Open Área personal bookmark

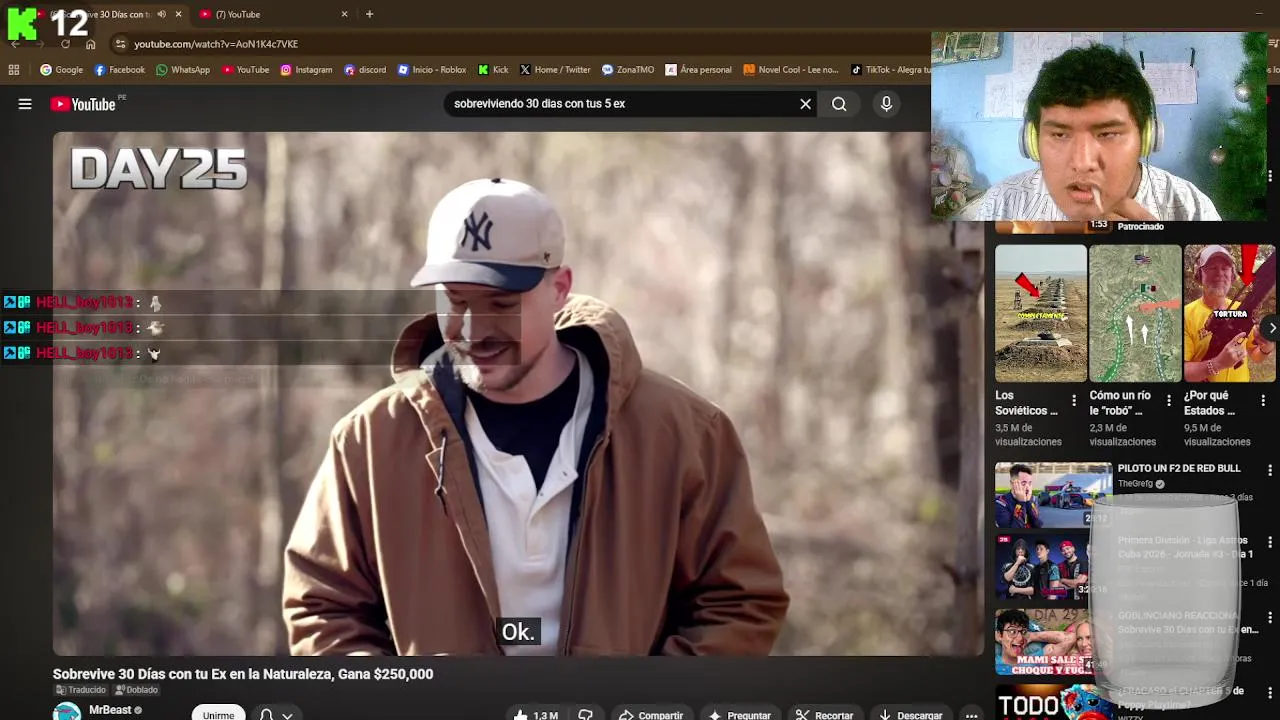(698, 70)
